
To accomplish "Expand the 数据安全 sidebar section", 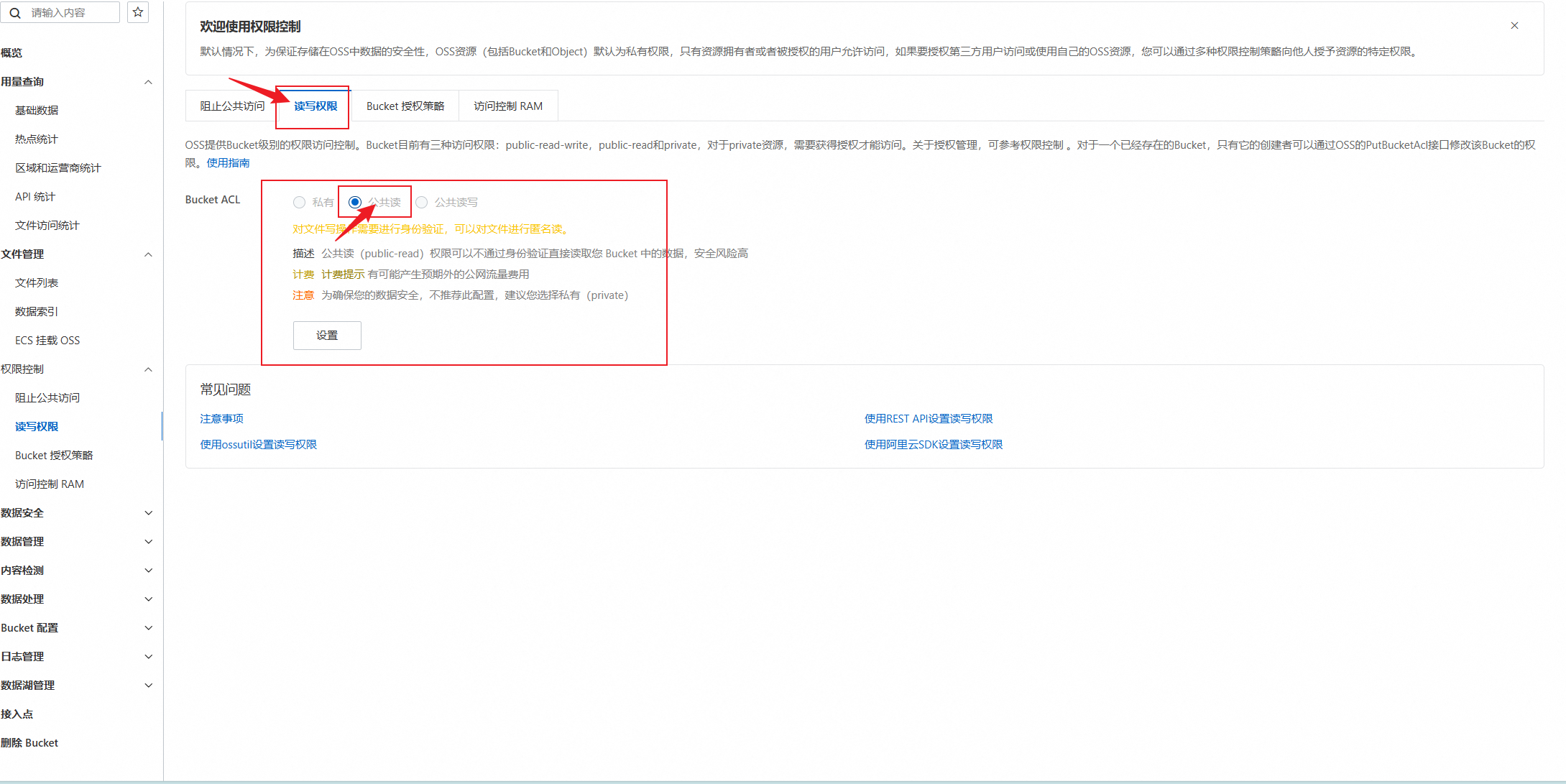I will coord(148,513).
